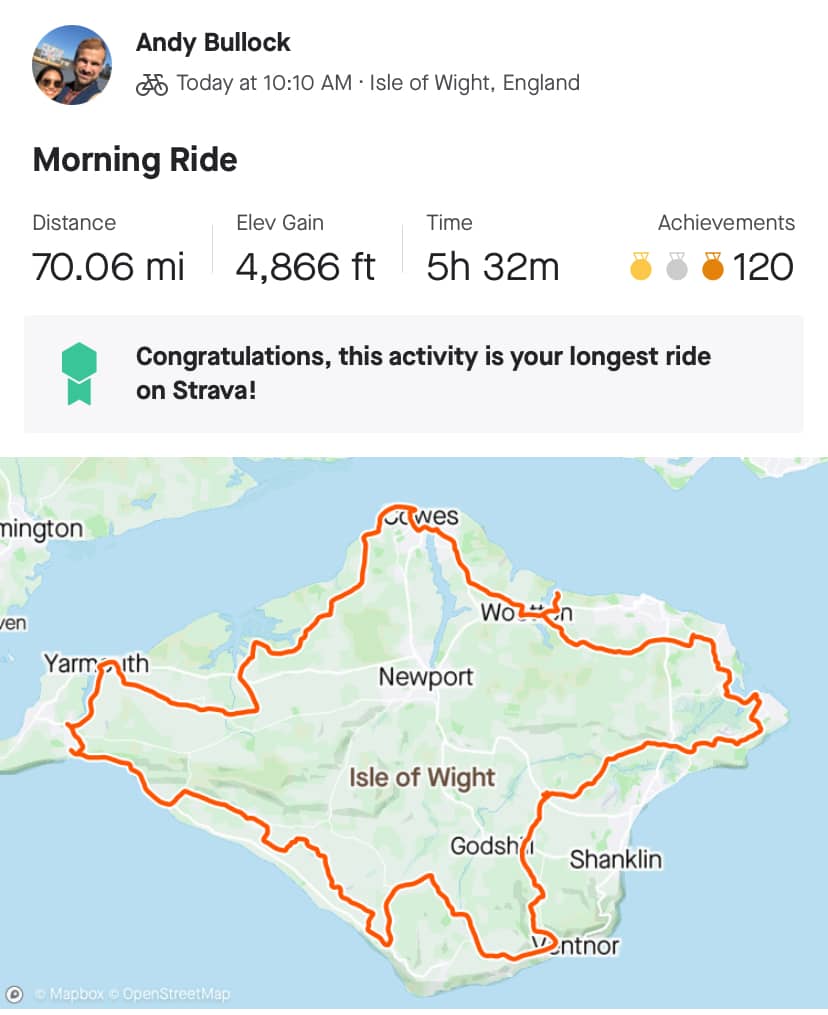
Task: Click the Andy Bullock name link
Action: pyautogui.click(x=213, y=43)
